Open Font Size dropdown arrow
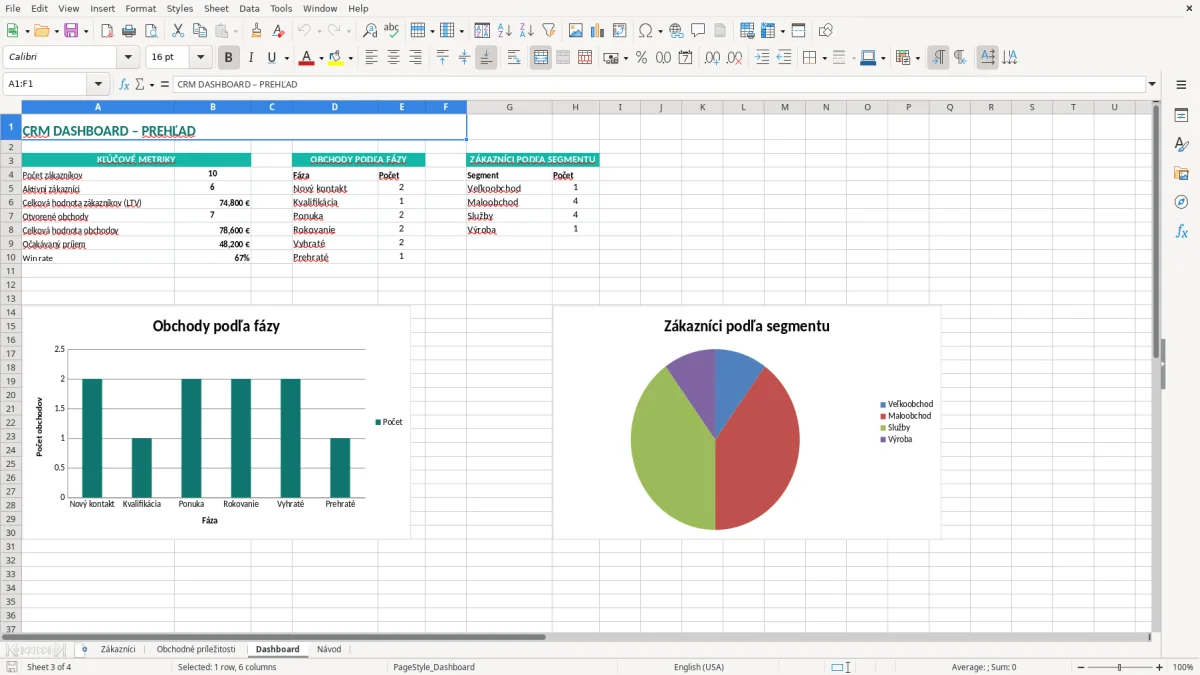Screen dimensions: 1200x675 tap(201, 58)
